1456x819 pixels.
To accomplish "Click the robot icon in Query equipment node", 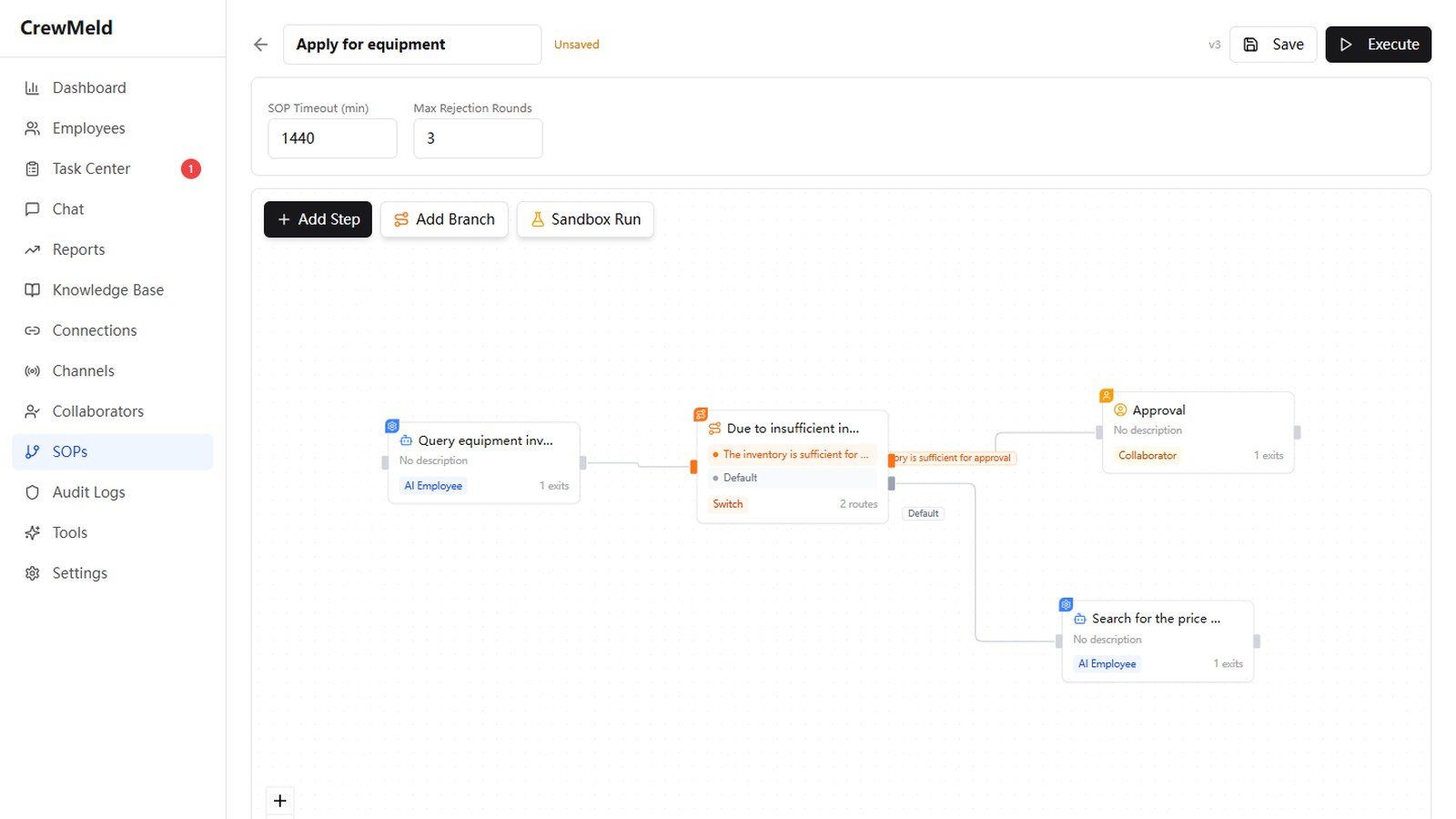I will (x=406, y=440).
